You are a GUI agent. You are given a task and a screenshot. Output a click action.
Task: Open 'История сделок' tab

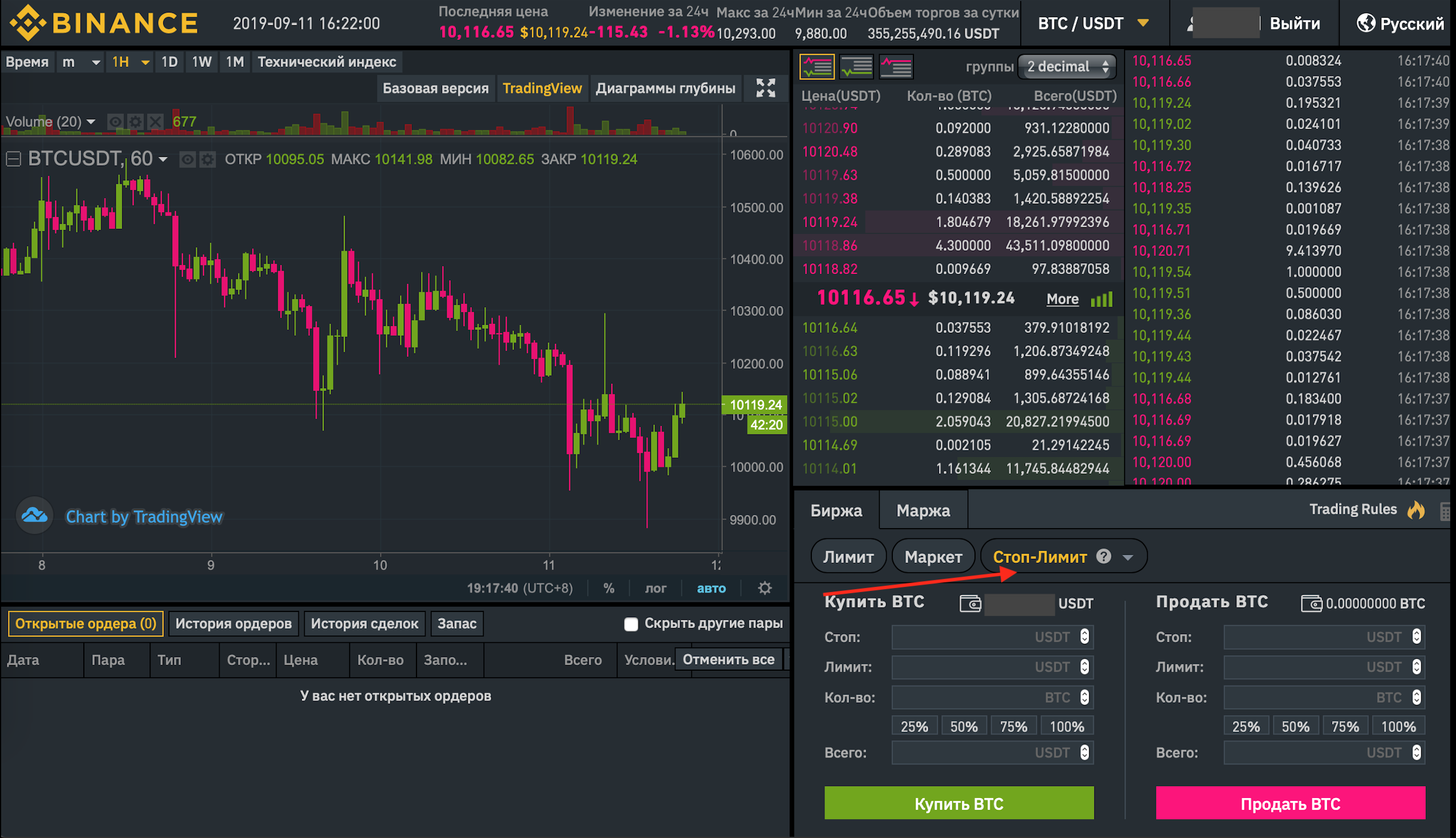point(365,624)
